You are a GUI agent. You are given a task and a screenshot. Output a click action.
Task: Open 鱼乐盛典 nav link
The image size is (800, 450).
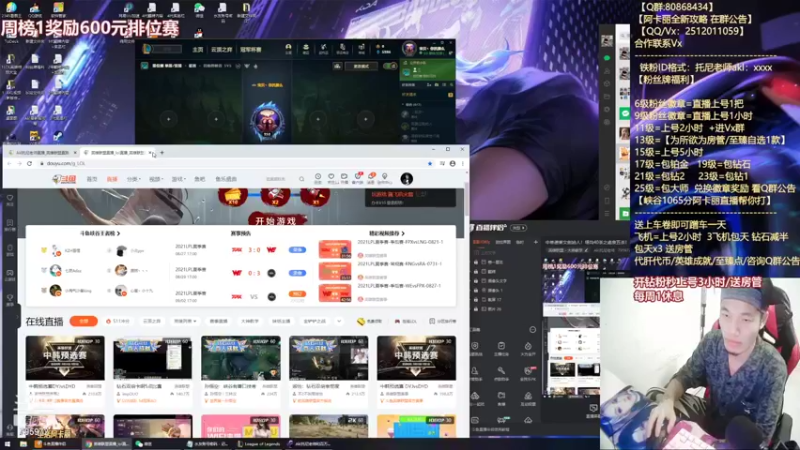coord(226,179)
